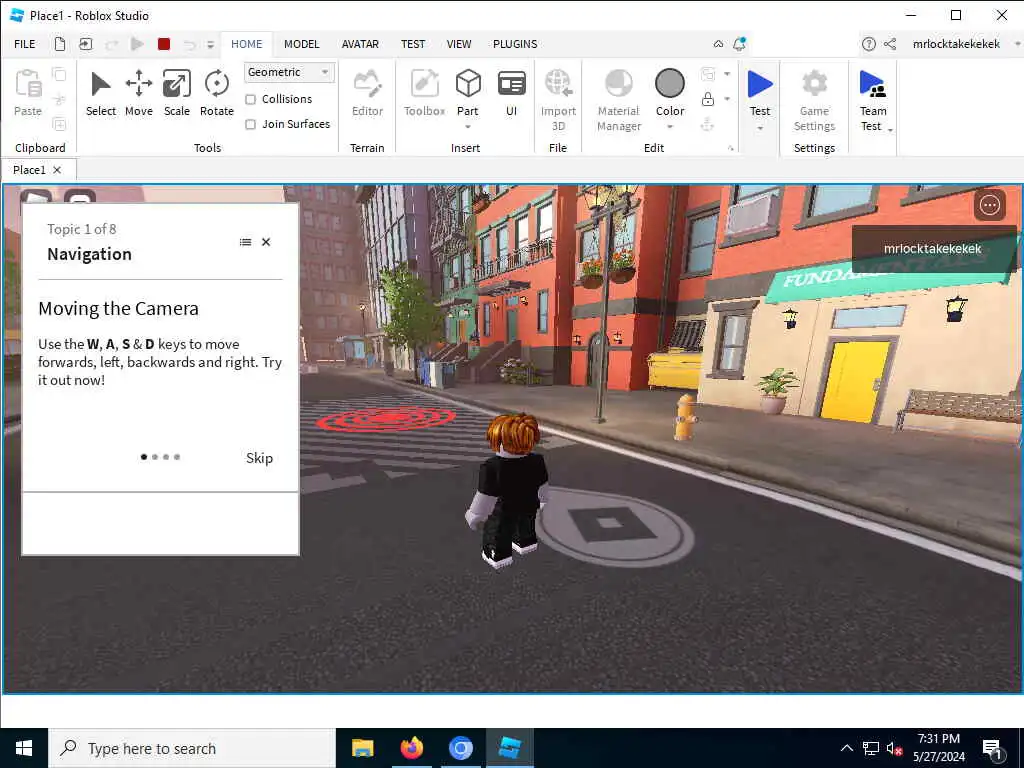Expand the Edit group dialog launcher
1024x768 pixels.
(730, 148)
